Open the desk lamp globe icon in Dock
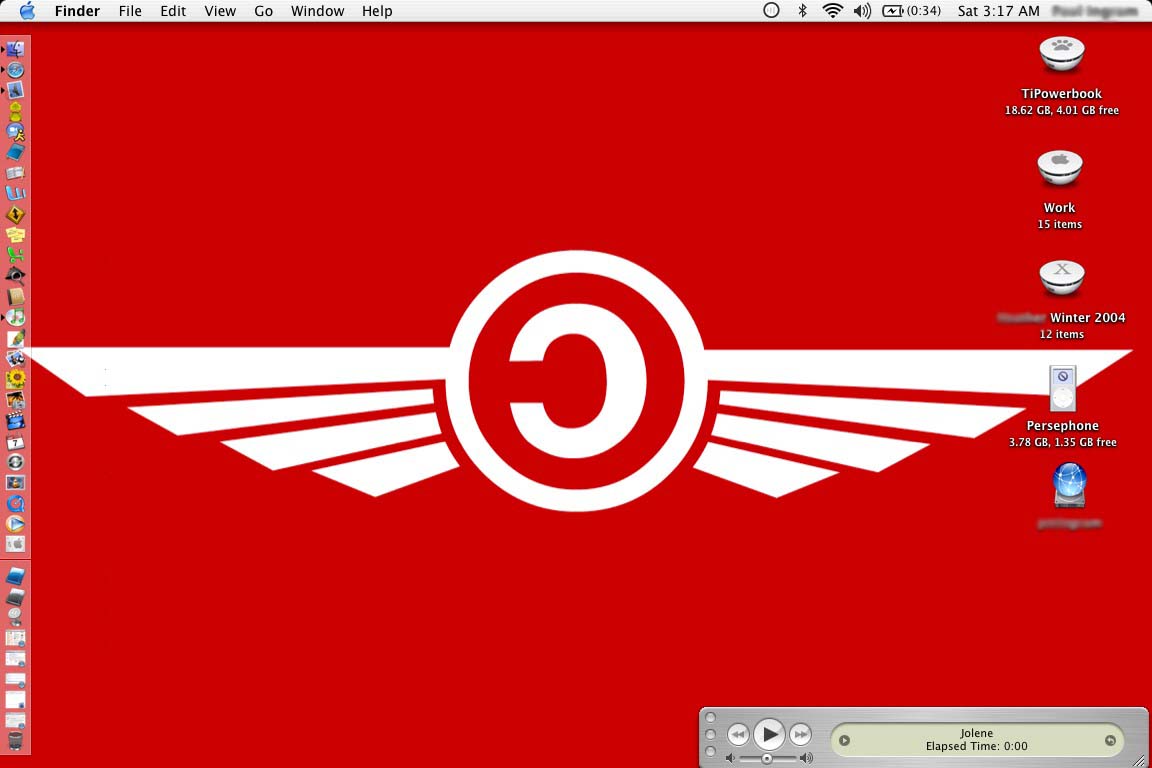 pos(15,617)
